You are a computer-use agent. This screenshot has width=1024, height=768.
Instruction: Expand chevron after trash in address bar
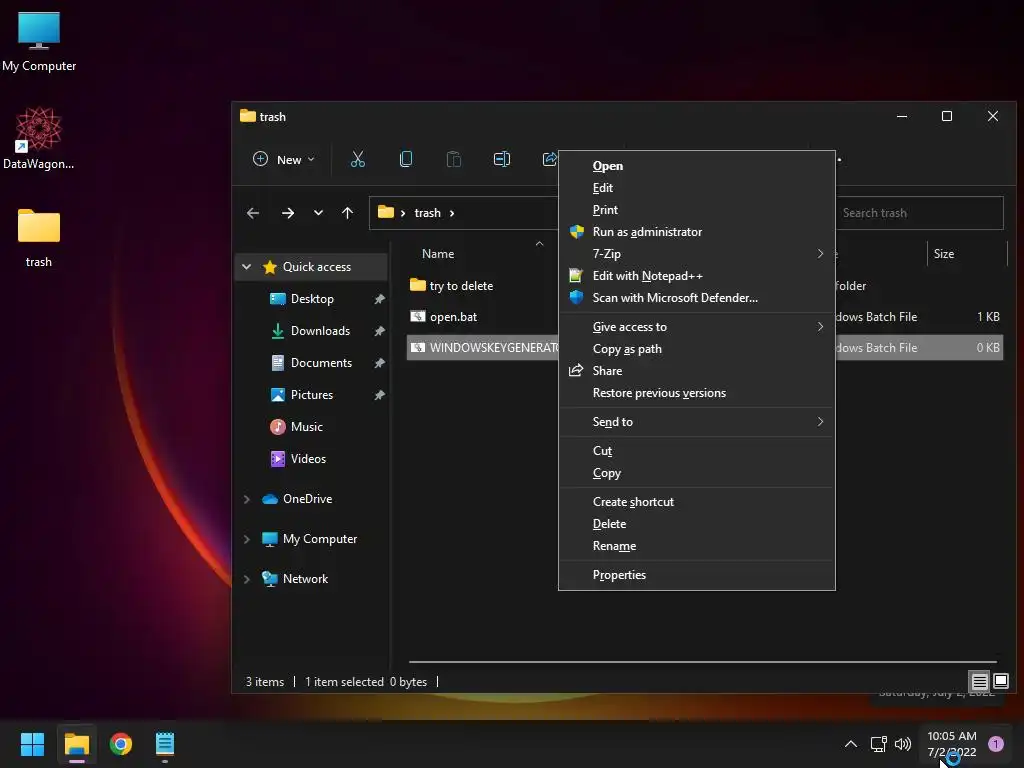pos(452,213)
